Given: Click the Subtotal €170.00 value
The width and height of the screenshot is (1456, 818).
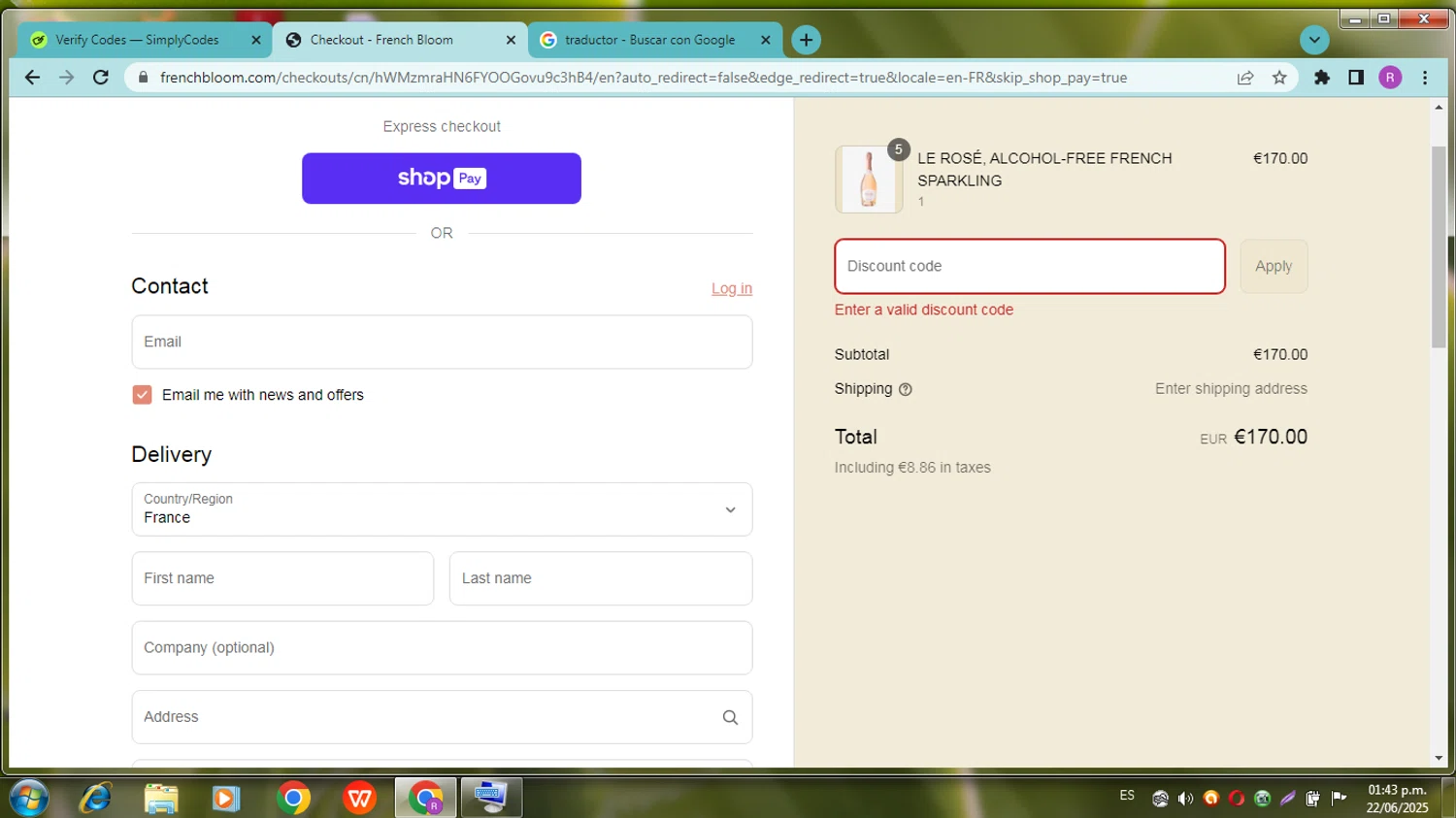Looking at the screenshot, I should 1280,354.
